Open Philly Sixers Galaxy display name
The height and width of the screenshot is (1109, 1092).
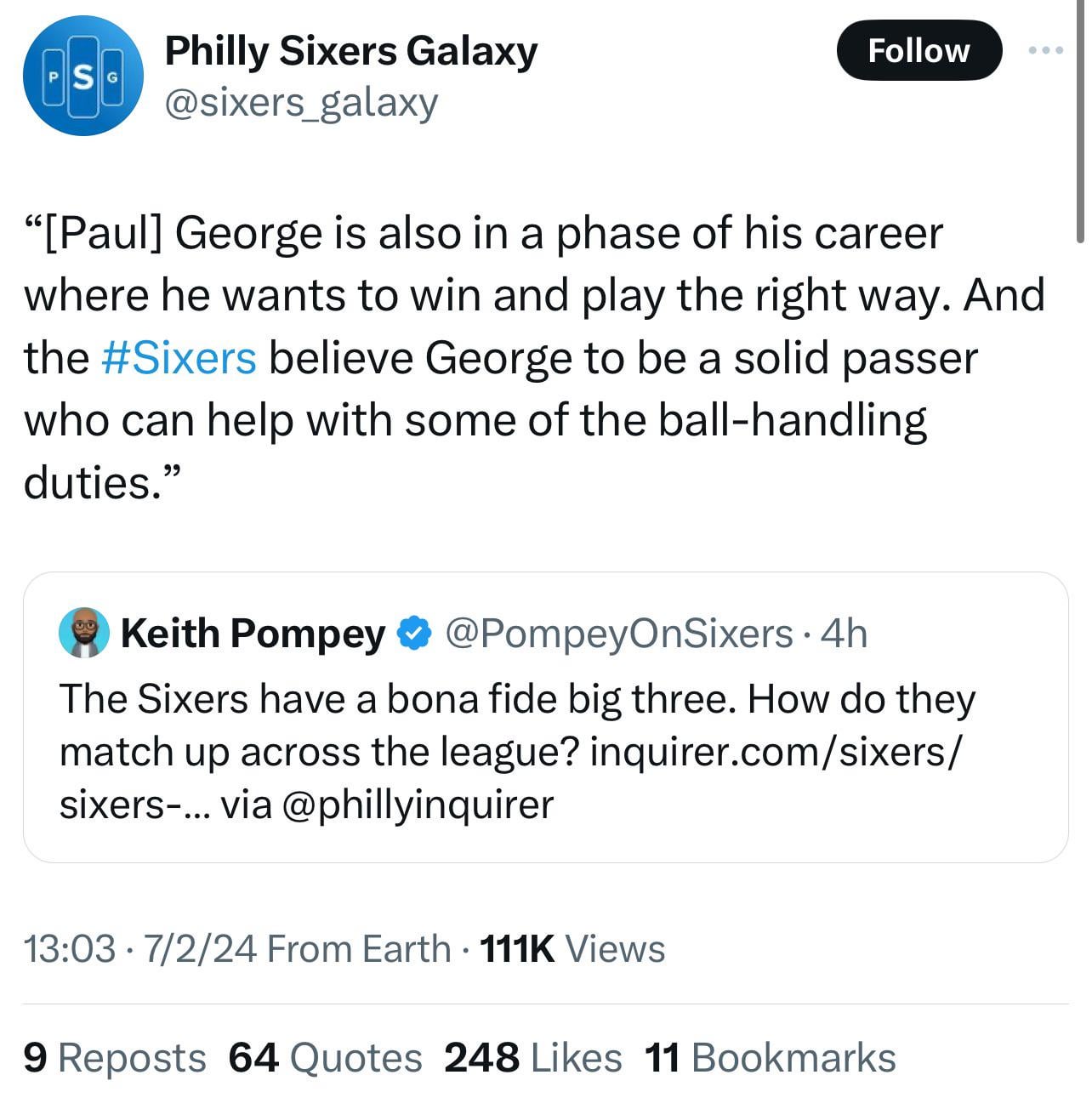(350, 51)
